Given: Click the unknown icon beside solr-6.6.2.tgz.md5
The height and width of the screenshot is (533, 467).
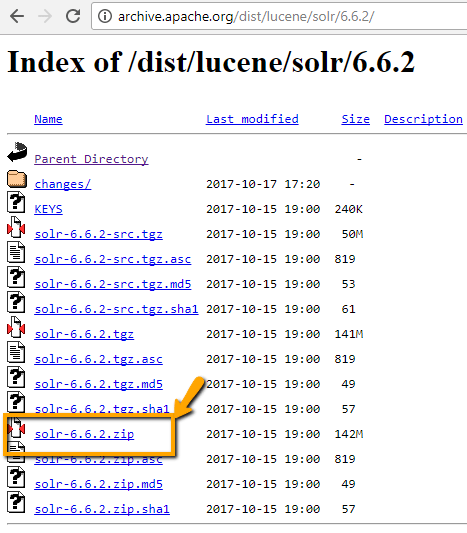Looking at the screenshot, I should [x=16, y=377].
